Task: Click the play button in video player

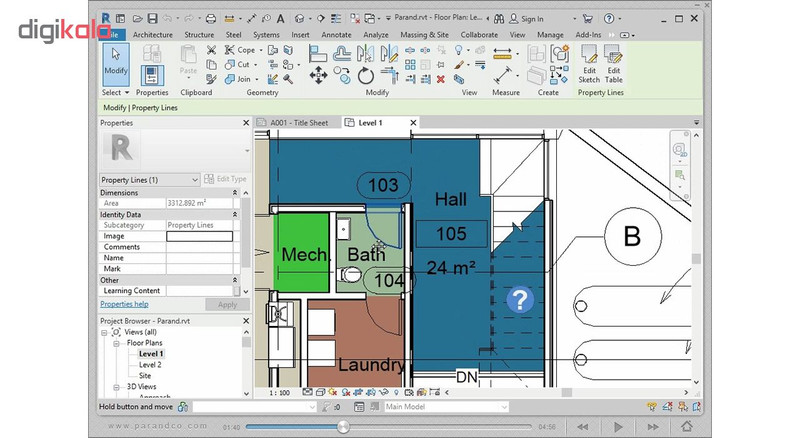Action: coord(618,427)
